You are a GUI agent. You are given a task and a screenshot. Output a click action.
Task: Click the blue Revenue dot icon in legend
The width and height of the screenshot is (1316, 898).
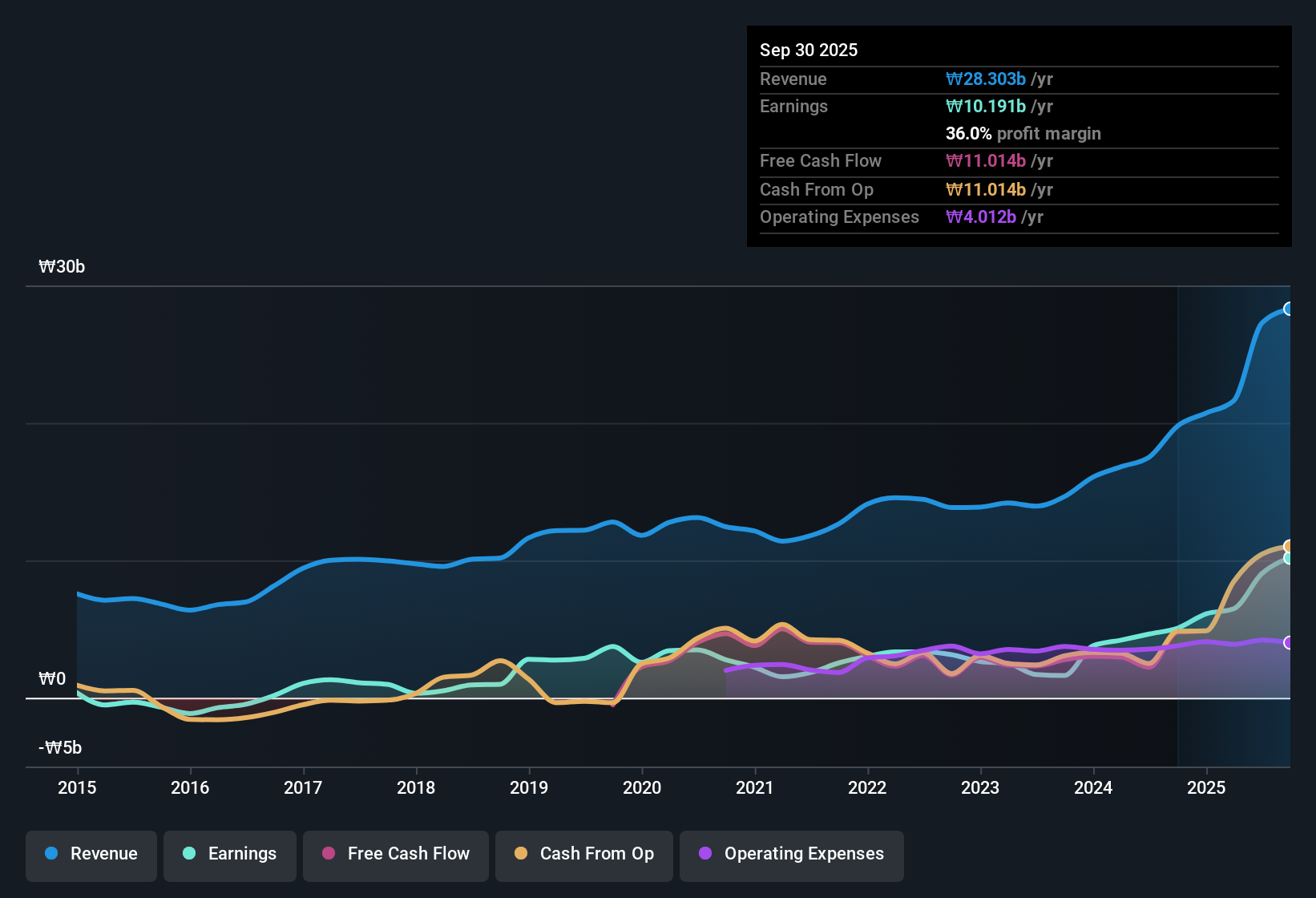tap(50, 854)
